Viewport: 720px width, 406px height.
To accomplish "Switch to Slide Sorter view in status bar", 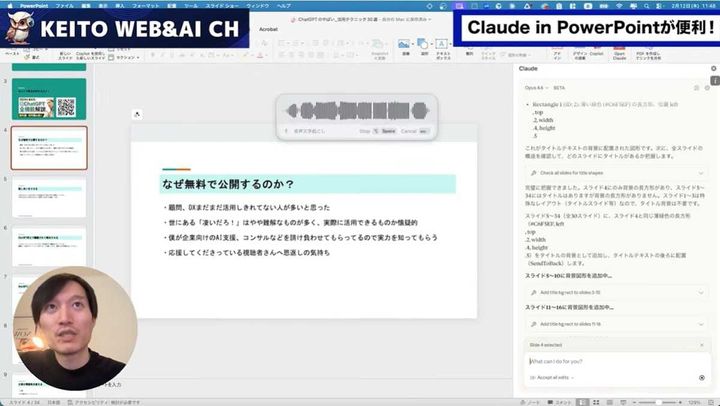I will coord(596,402).
